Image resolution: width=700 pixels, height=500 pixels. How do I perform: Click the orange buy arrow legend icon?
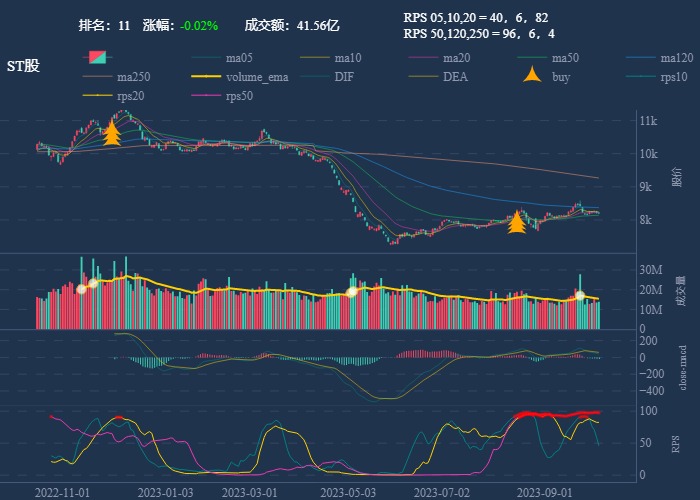point(533,77)
